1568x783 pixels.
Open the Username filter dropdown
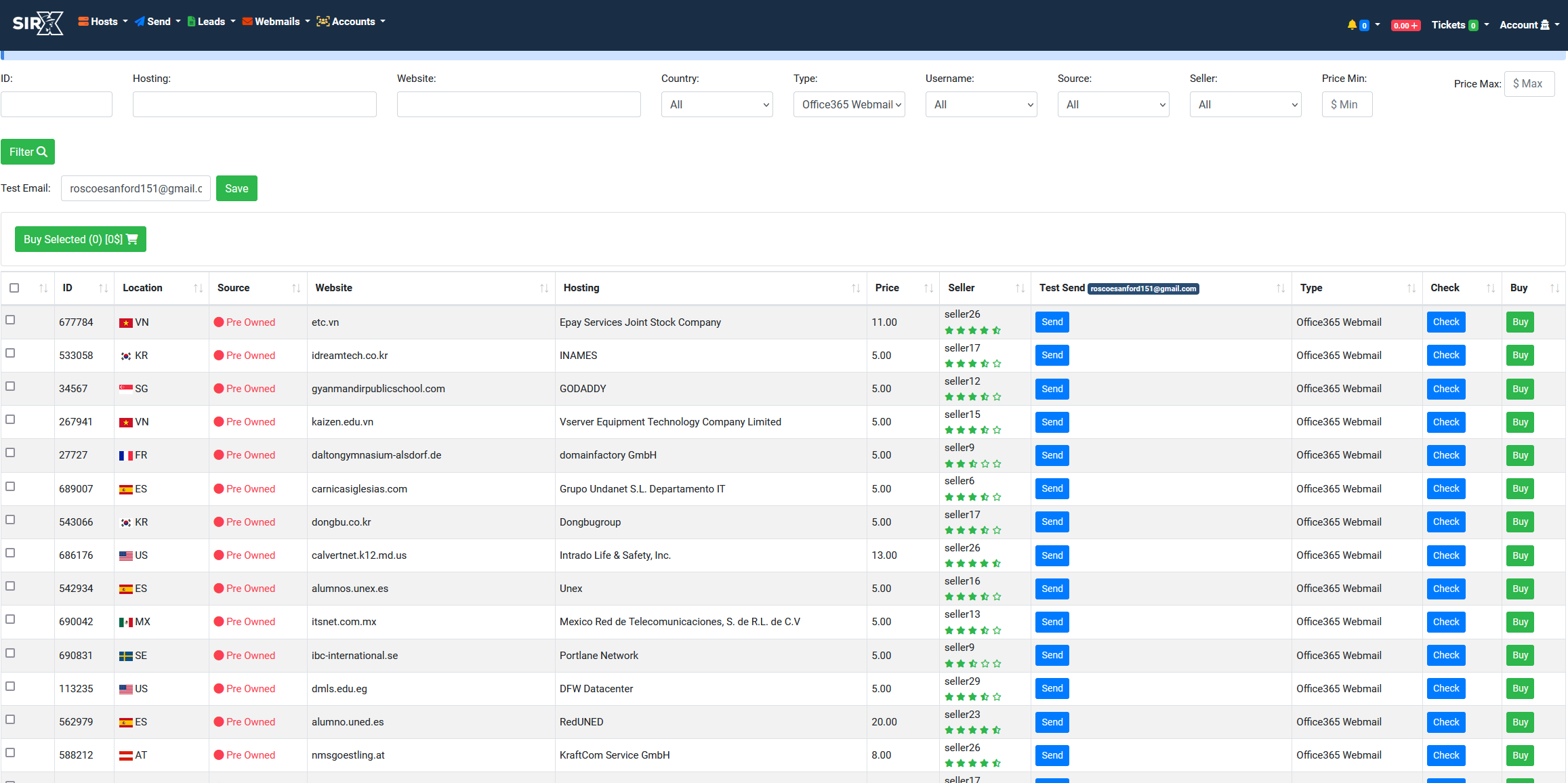[981, 104]
